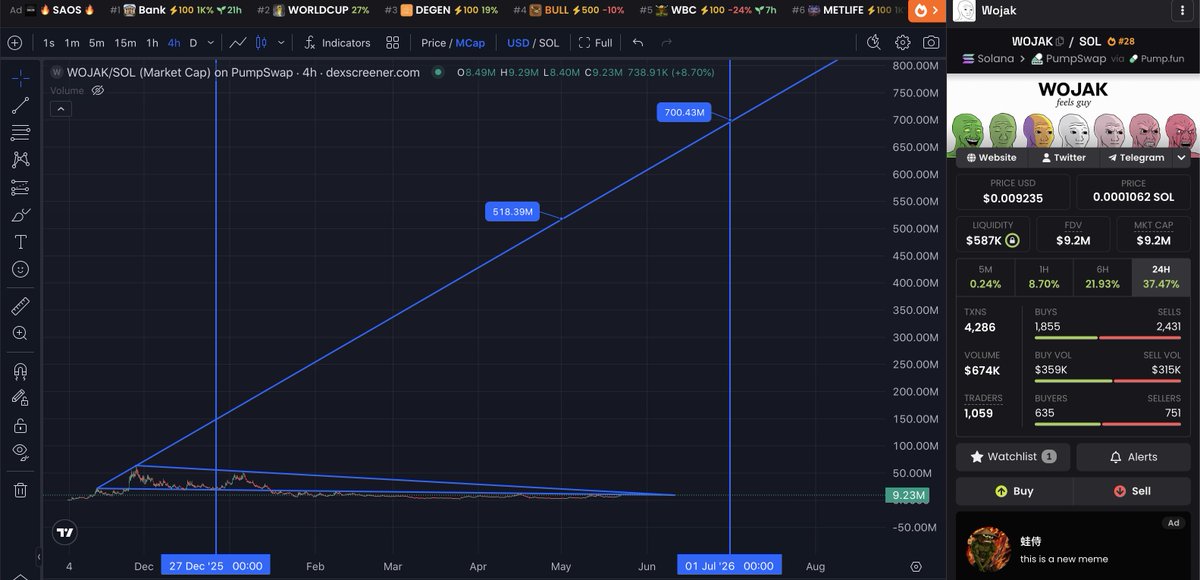Select the 24H price change tab
Image resolution: width=1200 pixels, height=580 pixels.
click(1160, 277)
